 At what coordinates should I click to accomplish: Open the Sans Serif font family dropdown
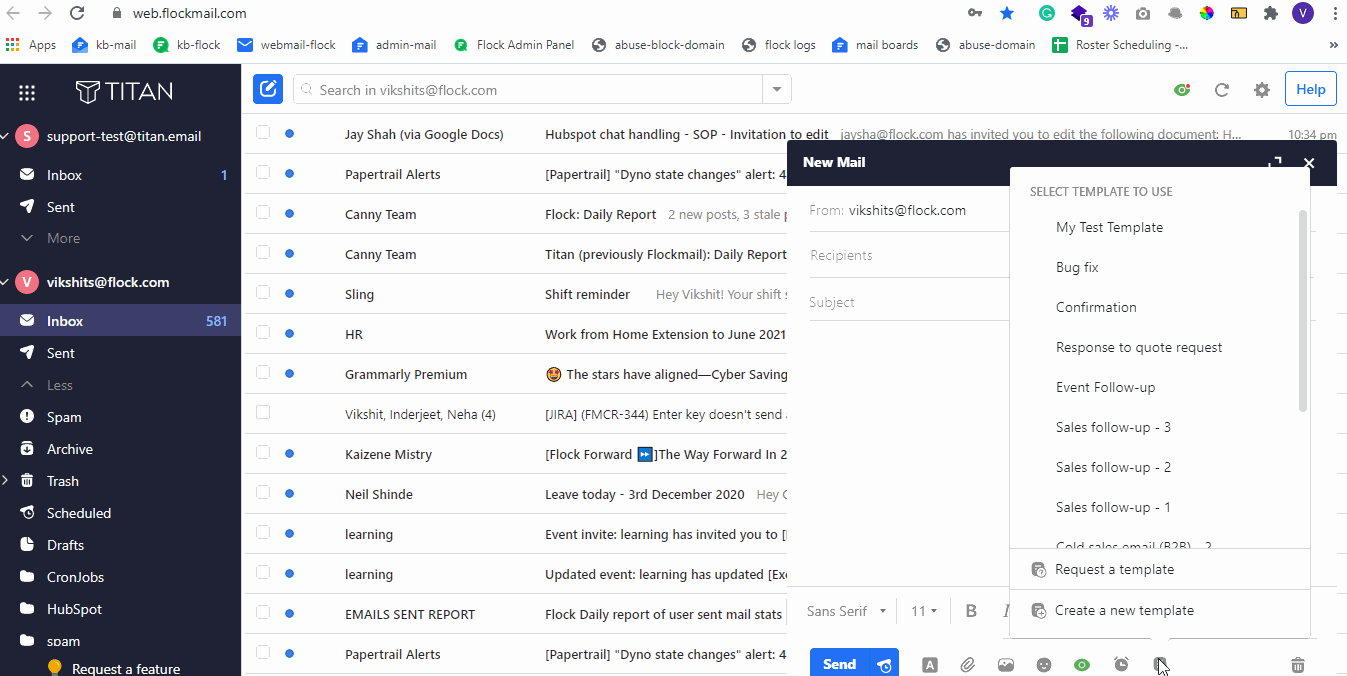(847, 611)
